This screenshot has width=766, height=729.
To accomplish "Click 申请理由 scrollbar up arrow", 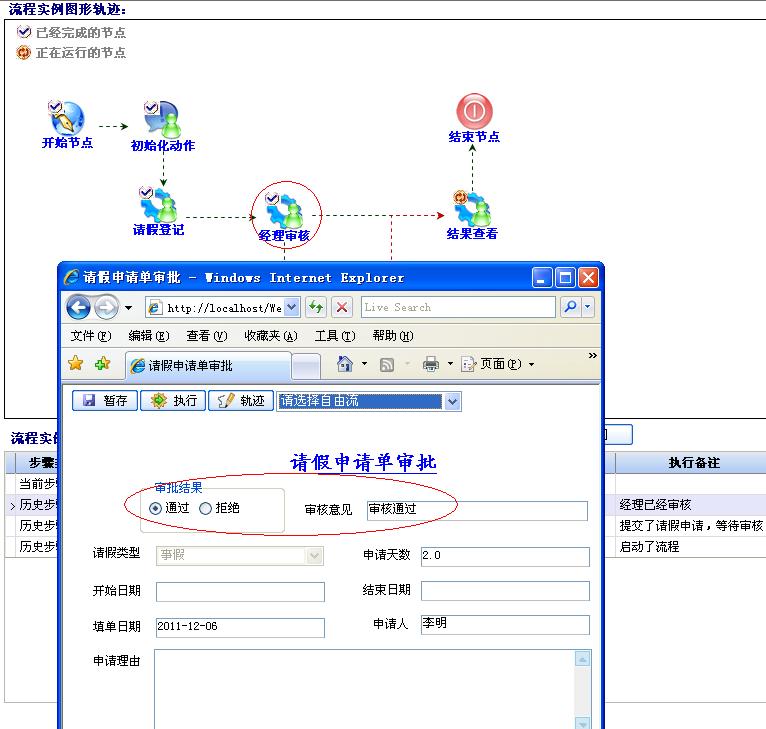I will [582, 660].
